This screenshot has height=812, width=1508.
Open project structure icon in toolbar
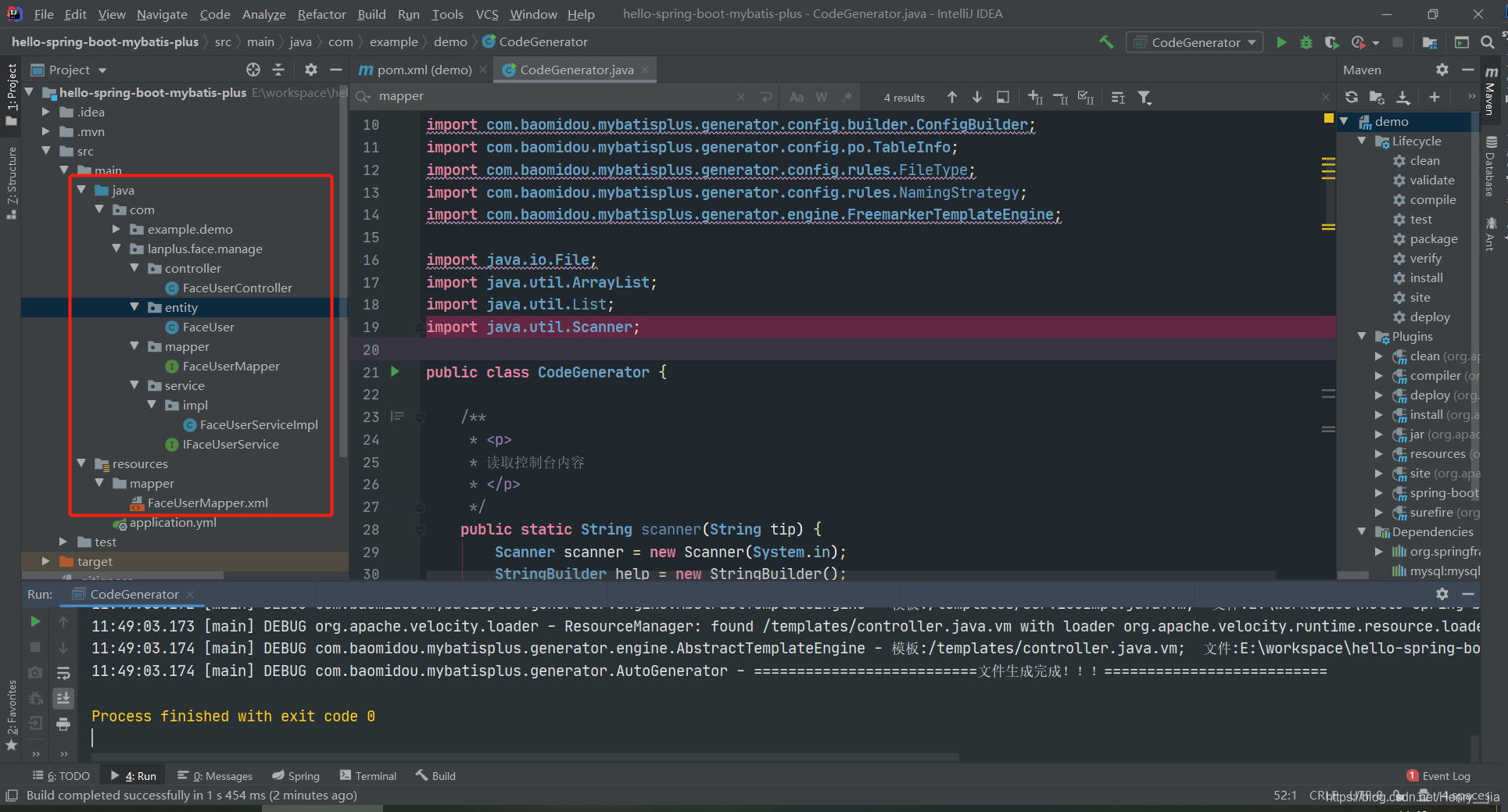[x=1430, y=42]
